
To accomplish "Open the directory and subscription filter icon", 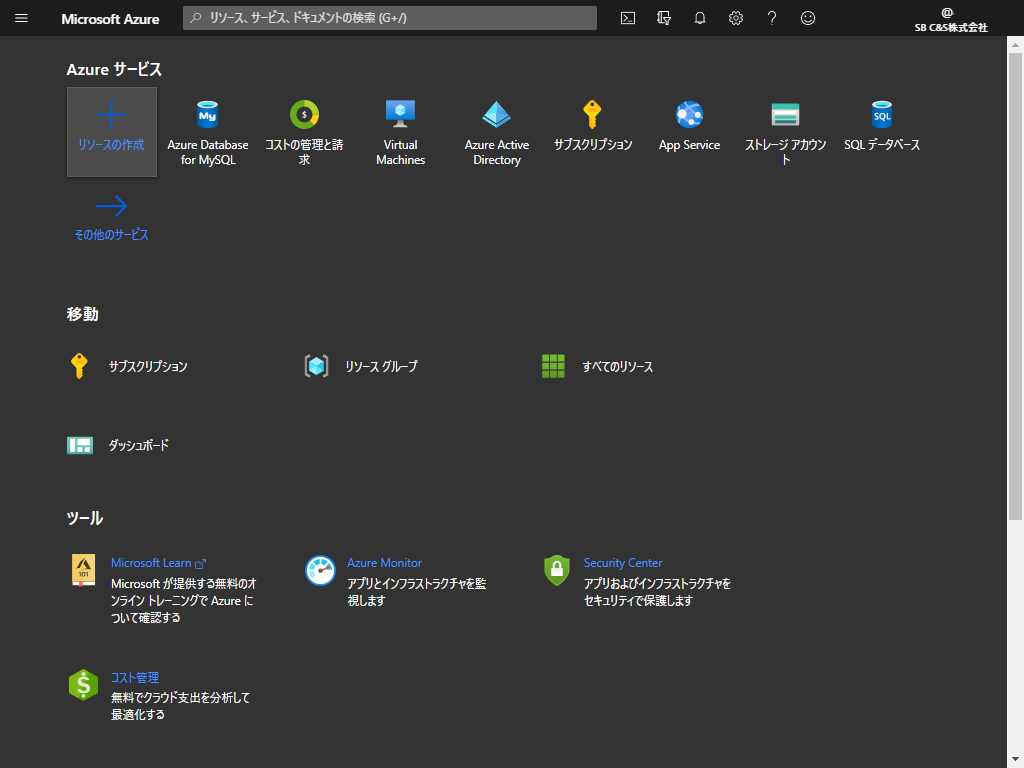I will click(664, 18).
